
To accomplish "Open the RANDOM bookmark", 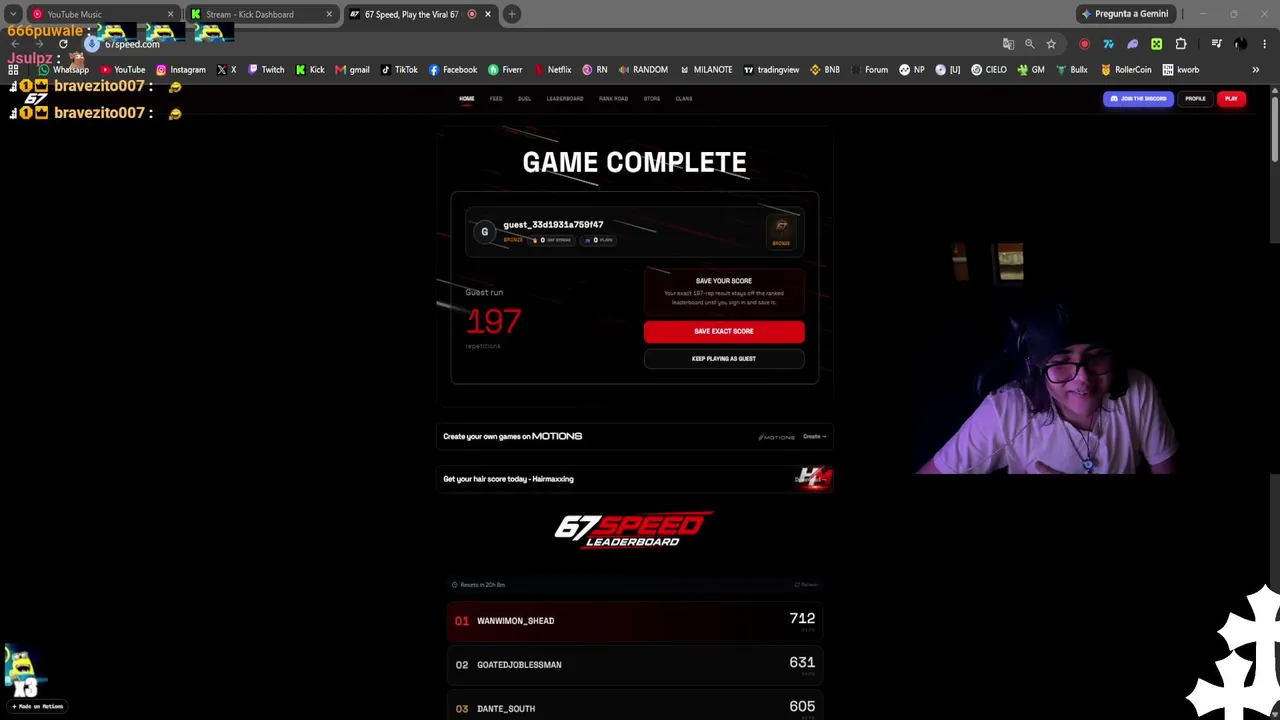I will coord(643,70).
